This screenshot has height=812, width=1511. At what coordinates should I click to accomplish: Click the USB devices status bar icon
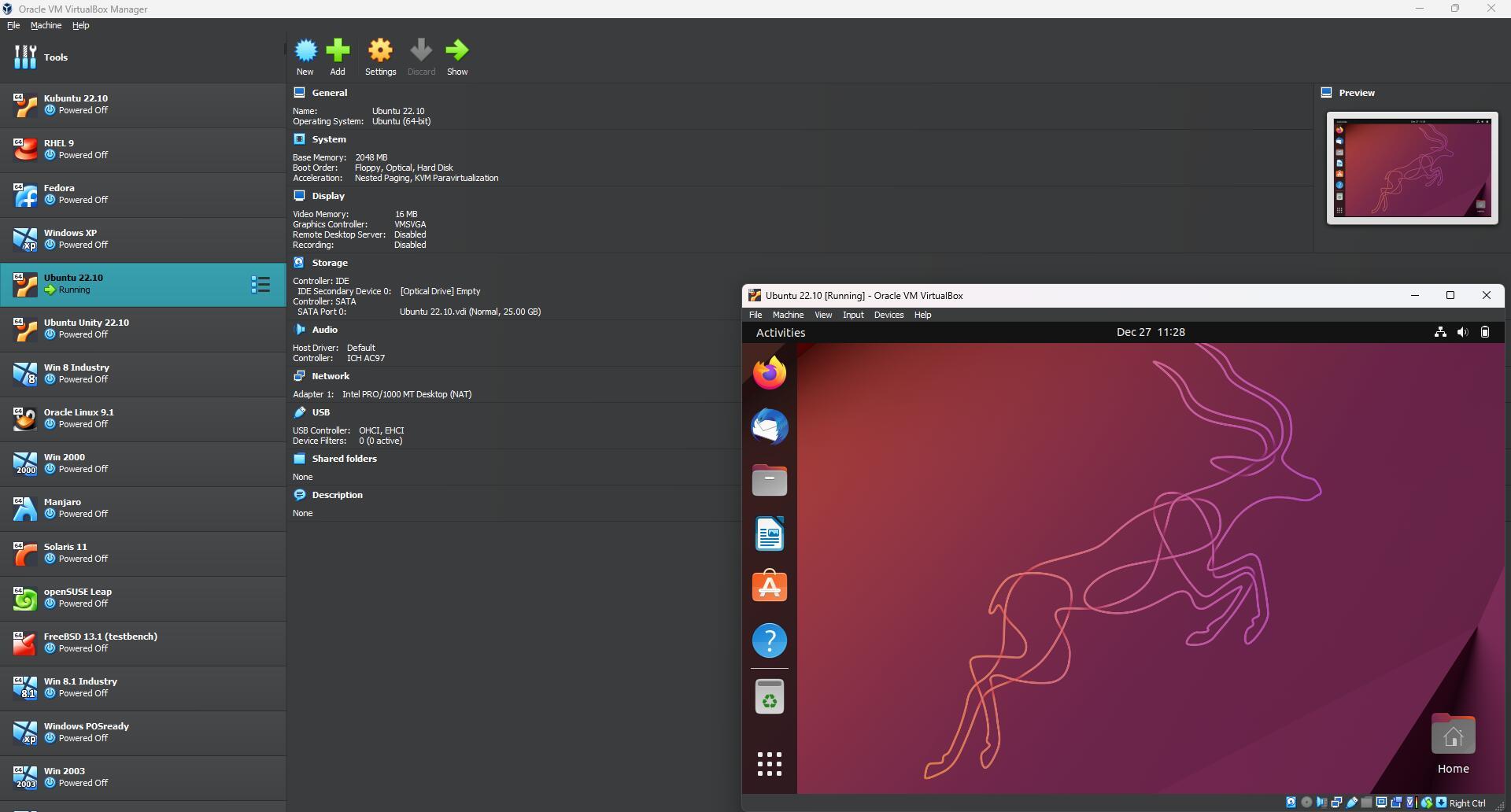point(1351,803)
